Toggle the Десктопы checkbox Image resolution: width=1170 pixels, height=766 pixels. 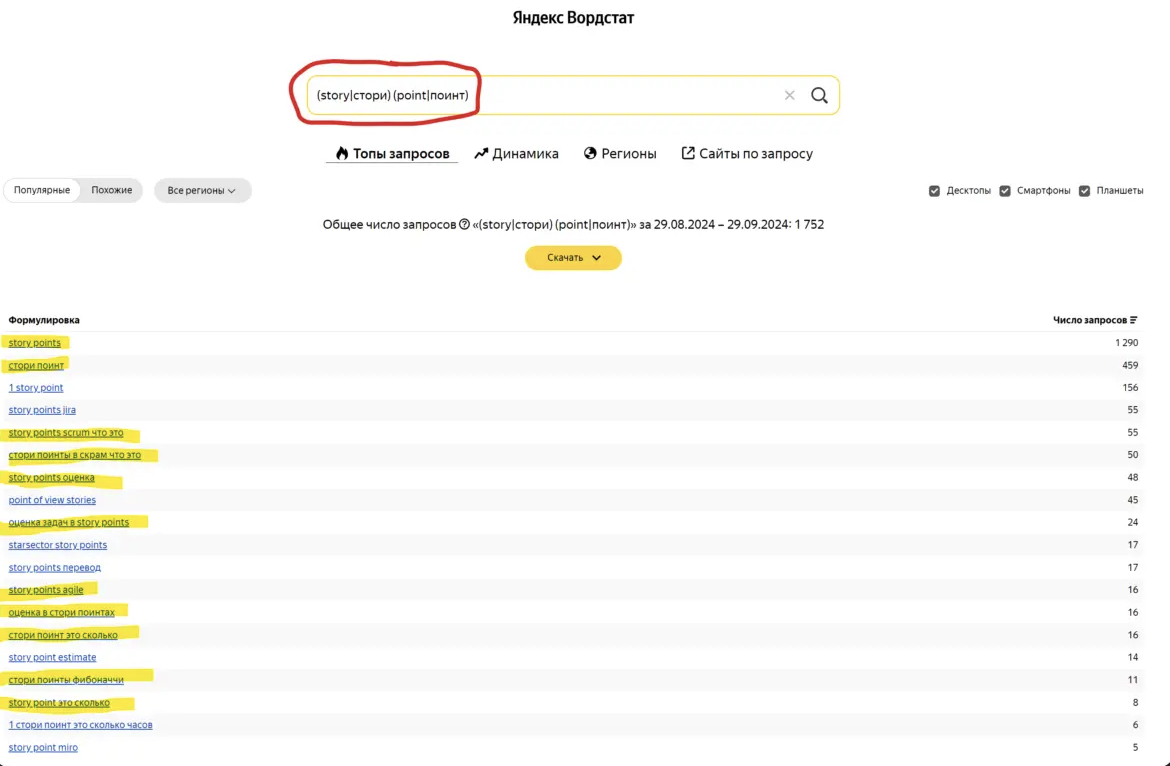click(x=934, y=191)
